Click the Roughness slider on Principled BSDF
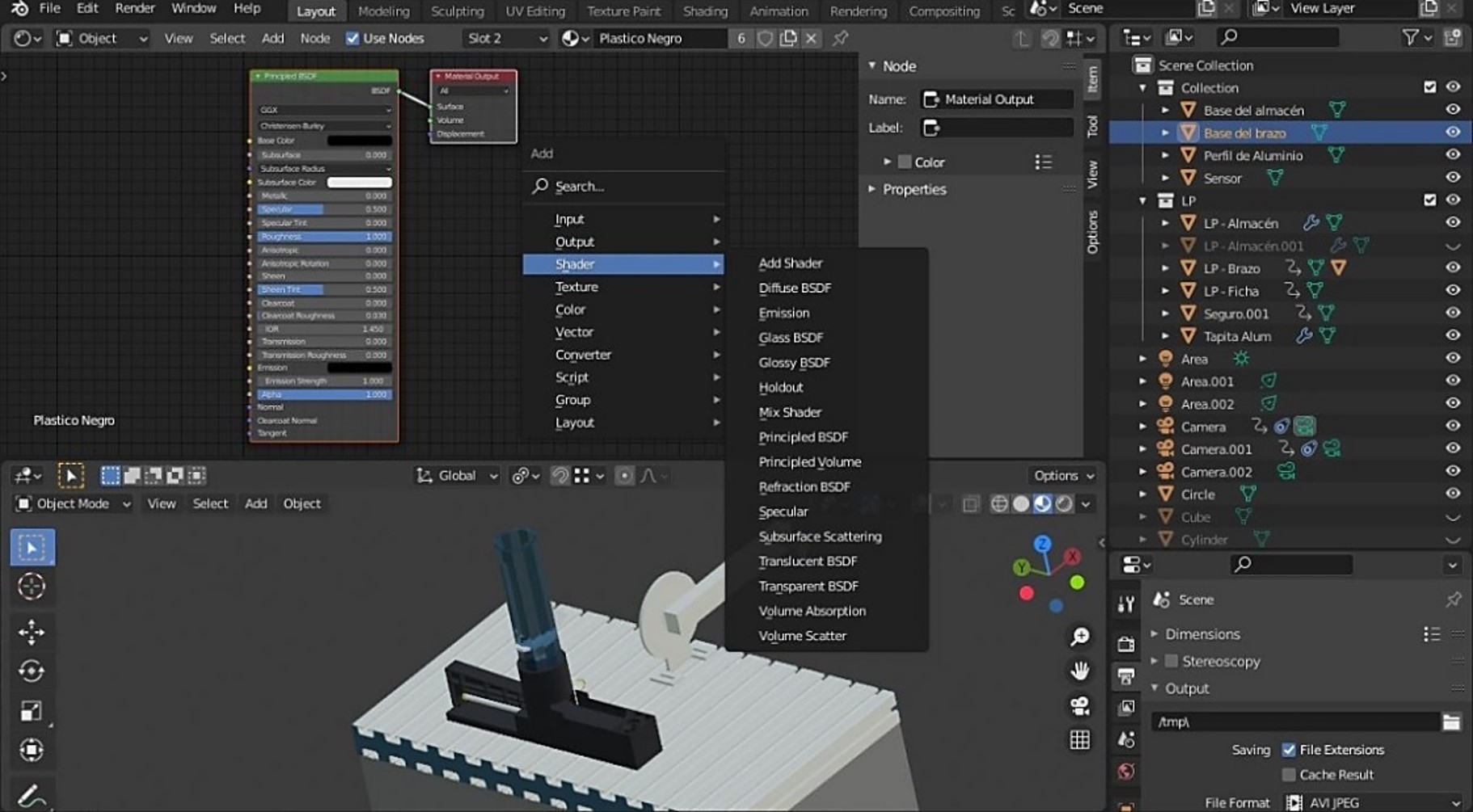This screenshot has height=812, width=1473. tap(324, 237)
